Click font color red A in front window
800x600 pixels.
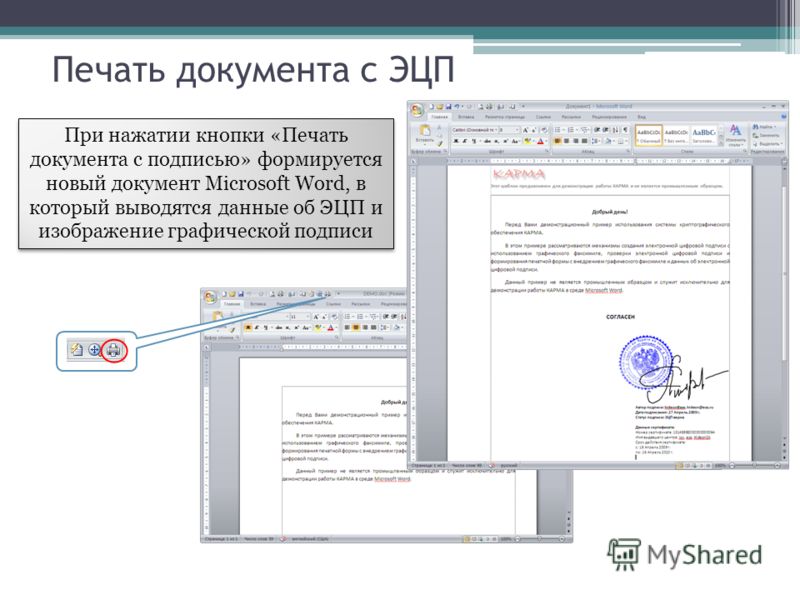pos(540,141)
